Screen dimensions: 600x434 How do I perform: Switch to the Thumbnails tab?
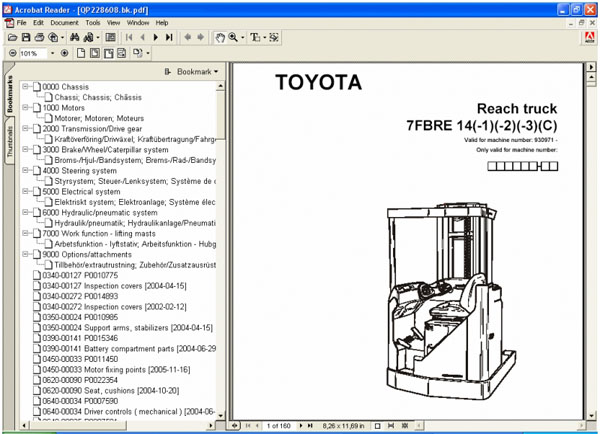pos(10,141)
